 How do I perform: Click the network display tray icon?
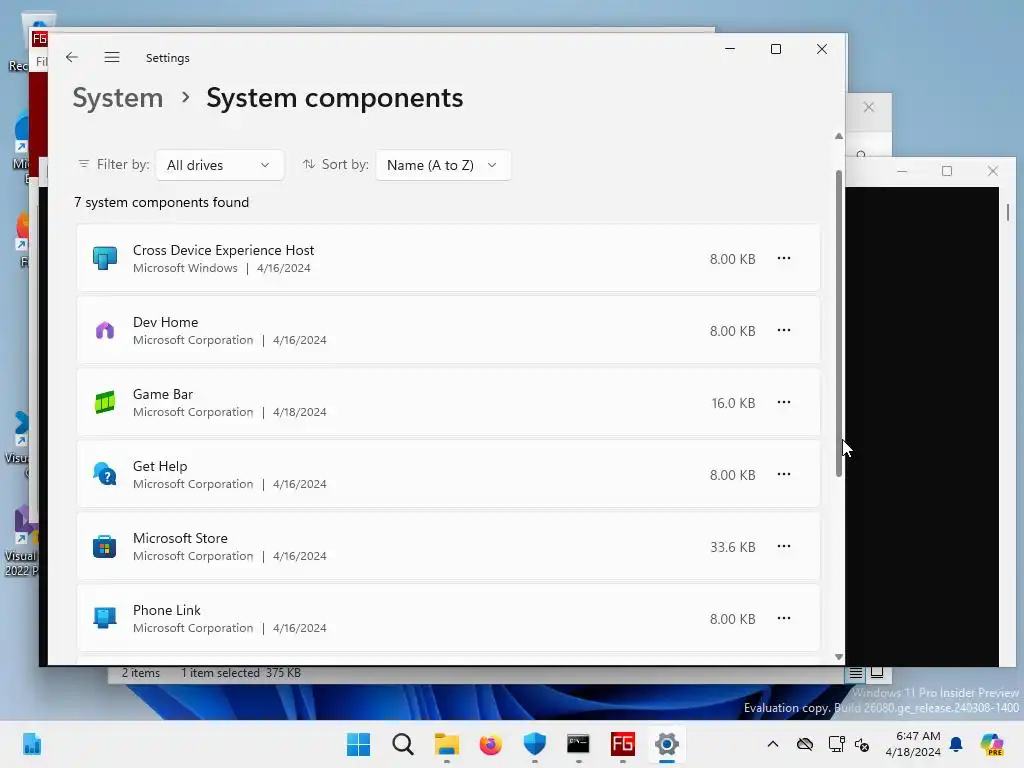[837, 744]
